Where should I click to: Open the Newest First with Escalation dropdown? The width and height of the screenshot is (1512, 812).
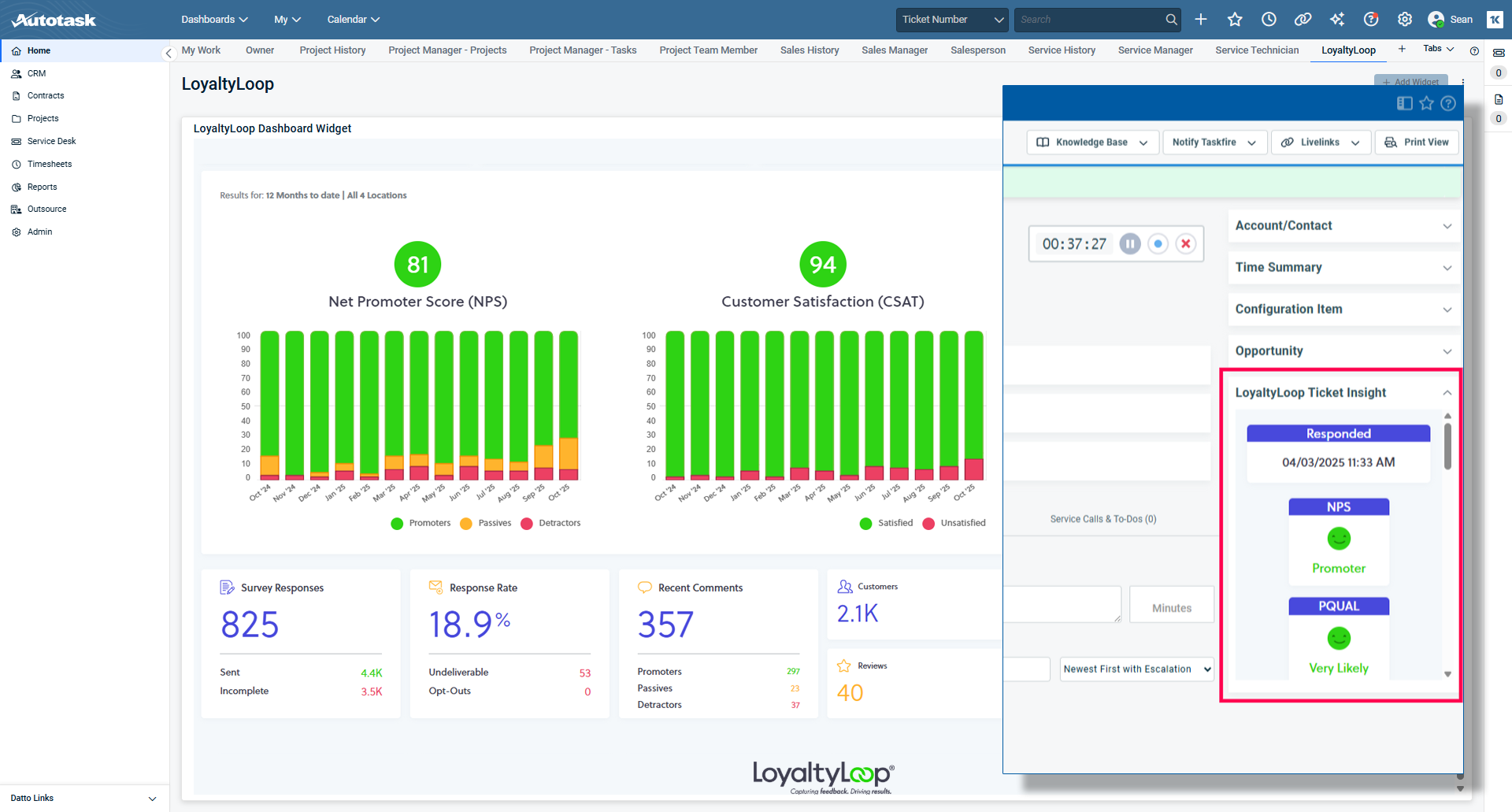click(x=1136, y=669)
